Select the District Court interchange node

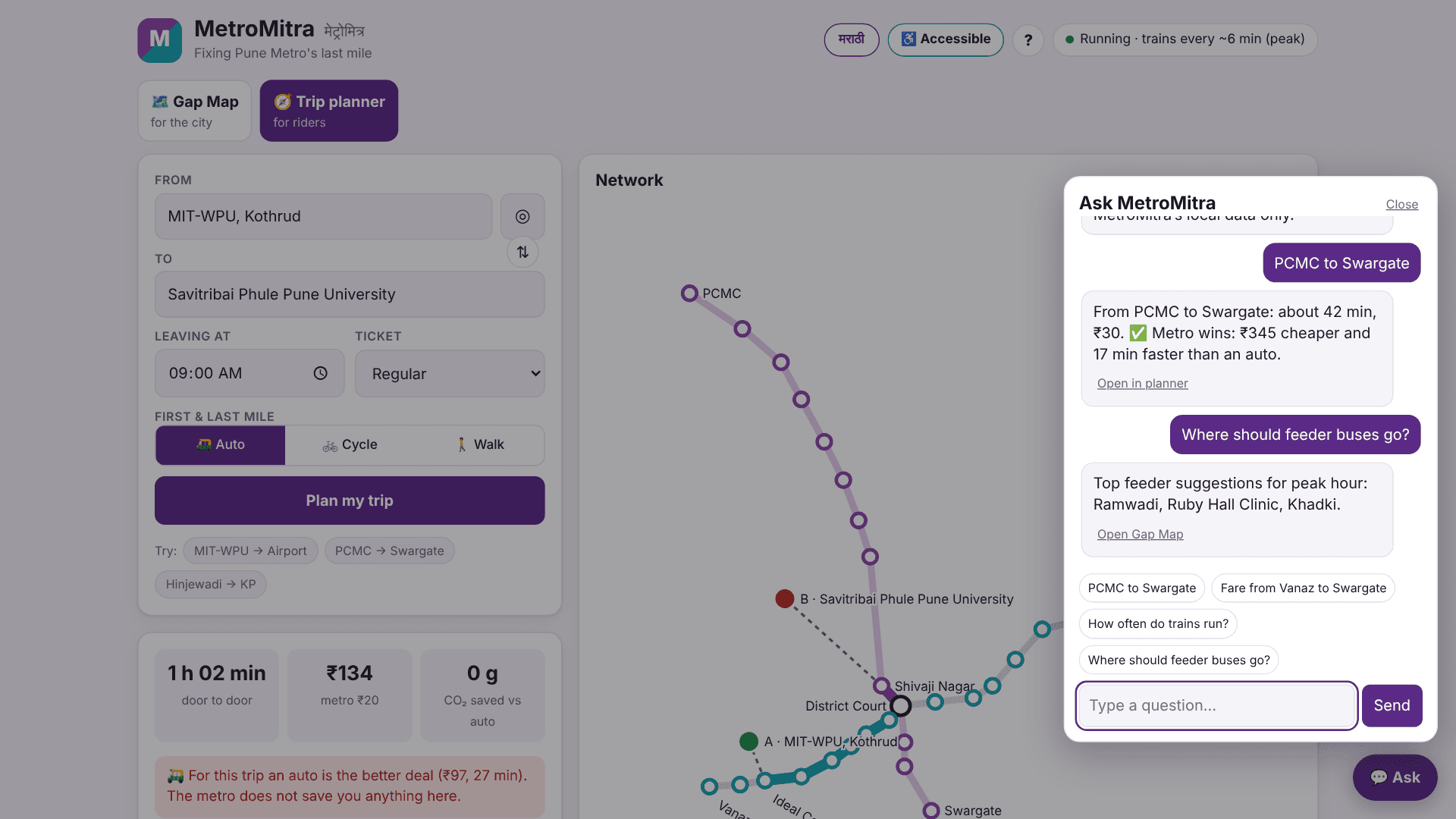click(x=901, y=706)
